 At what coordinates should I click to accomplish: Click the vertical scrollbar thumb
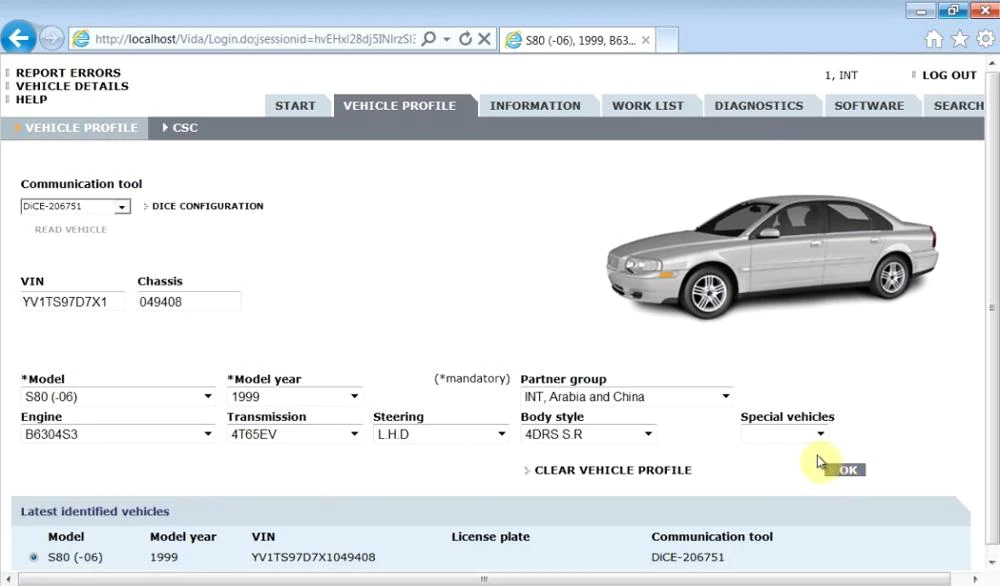click(x=992, y=307)
